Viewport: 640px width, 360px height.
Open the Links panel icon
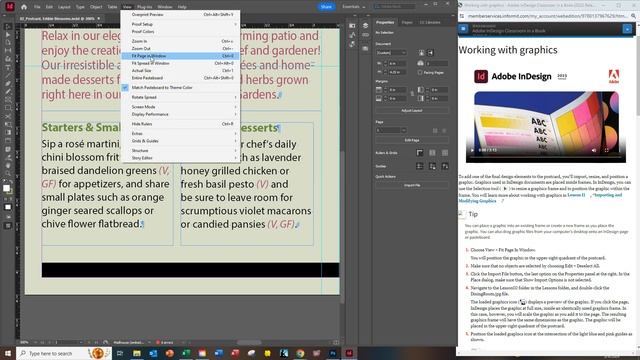point(365,35)
